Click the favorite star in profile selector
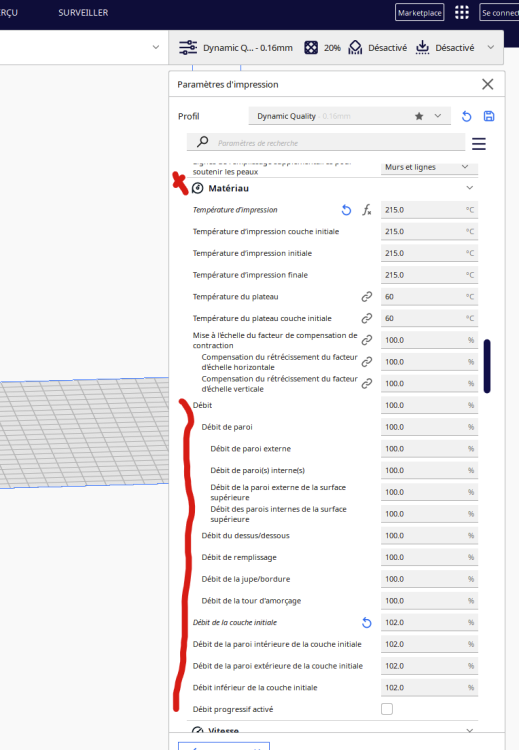 pos(419,116)
